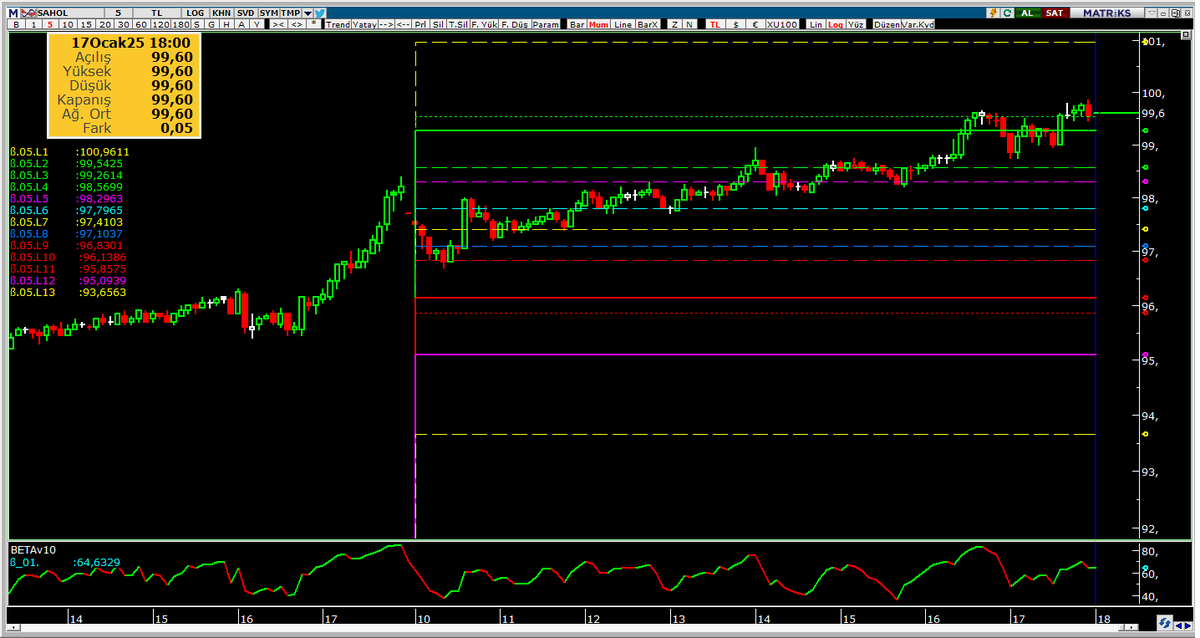Click the Prl parallel line tool
This screenshot has width=1200, height=638.
coord(421,24)
